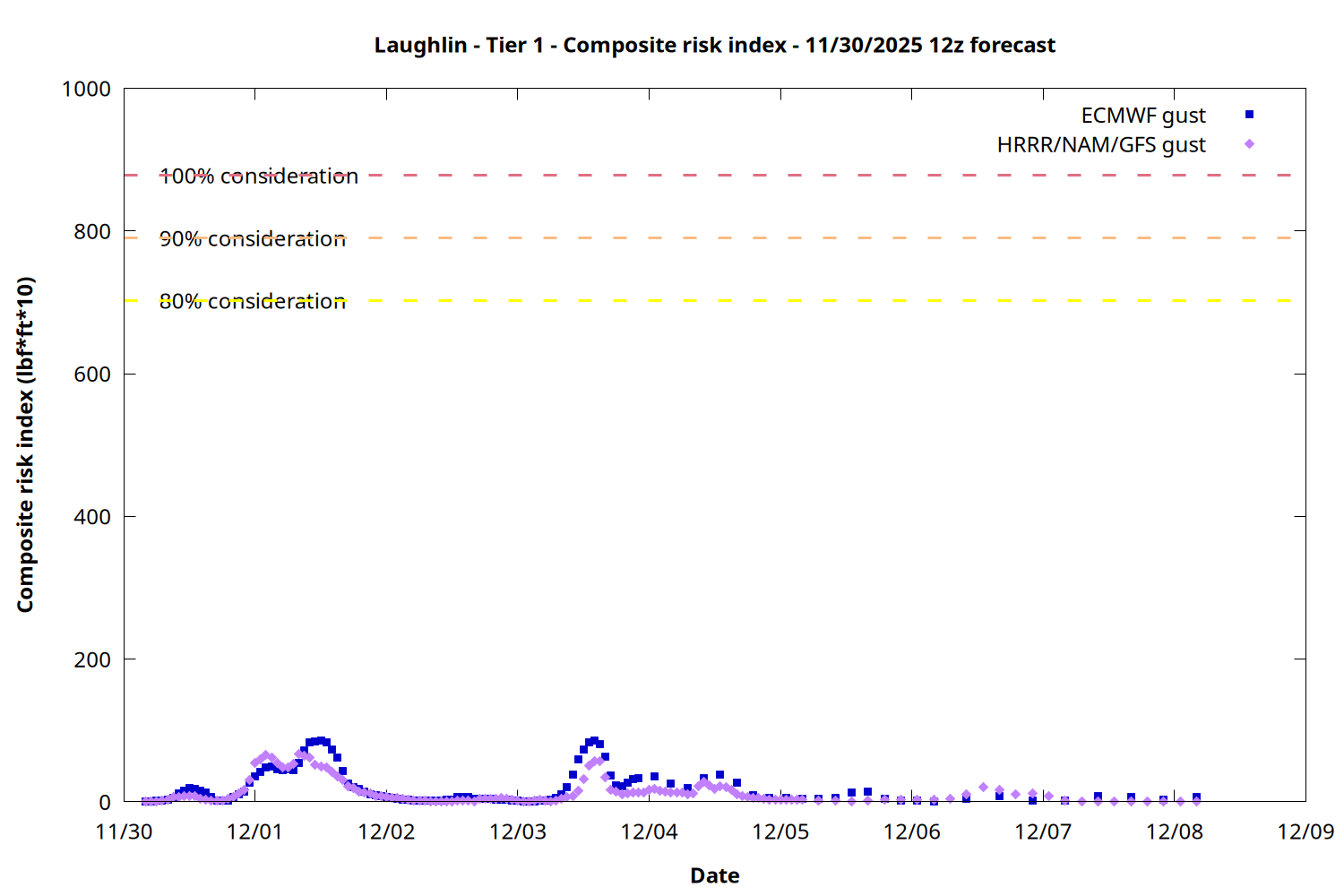Image resolution: width=1344 pixels, height=896 pixels.
Task: Select the 12/09 date tick label
Action: coord(1305,831)
